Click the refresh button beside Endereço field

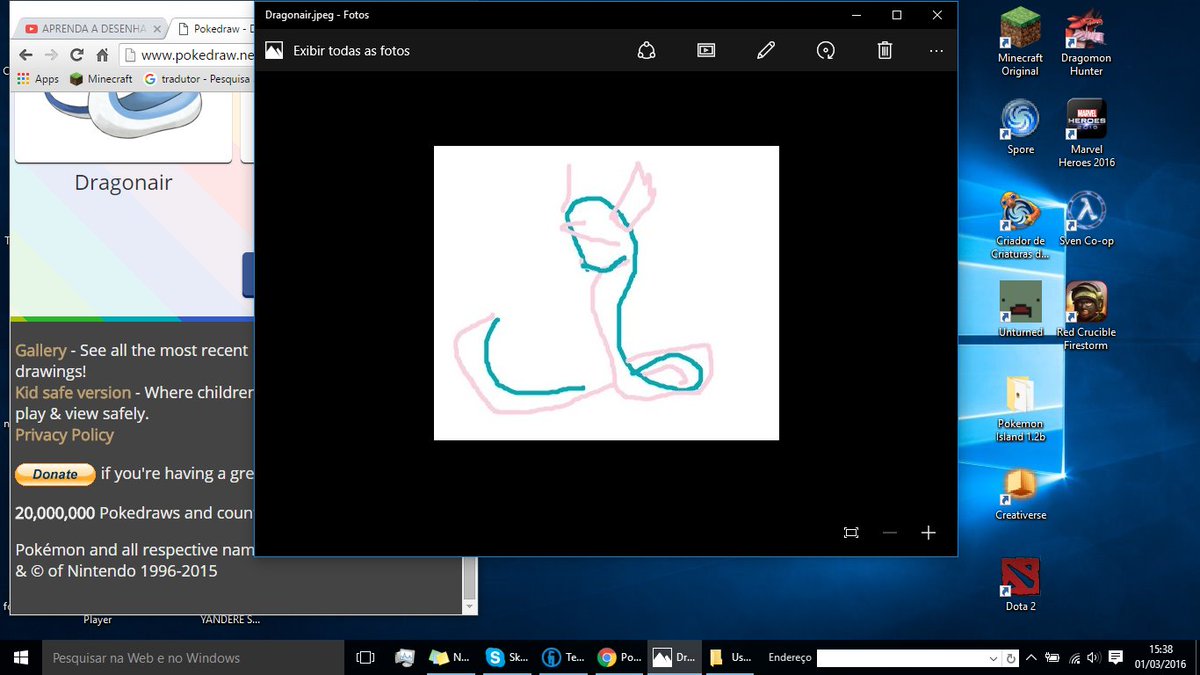(x=1011, y=658)
